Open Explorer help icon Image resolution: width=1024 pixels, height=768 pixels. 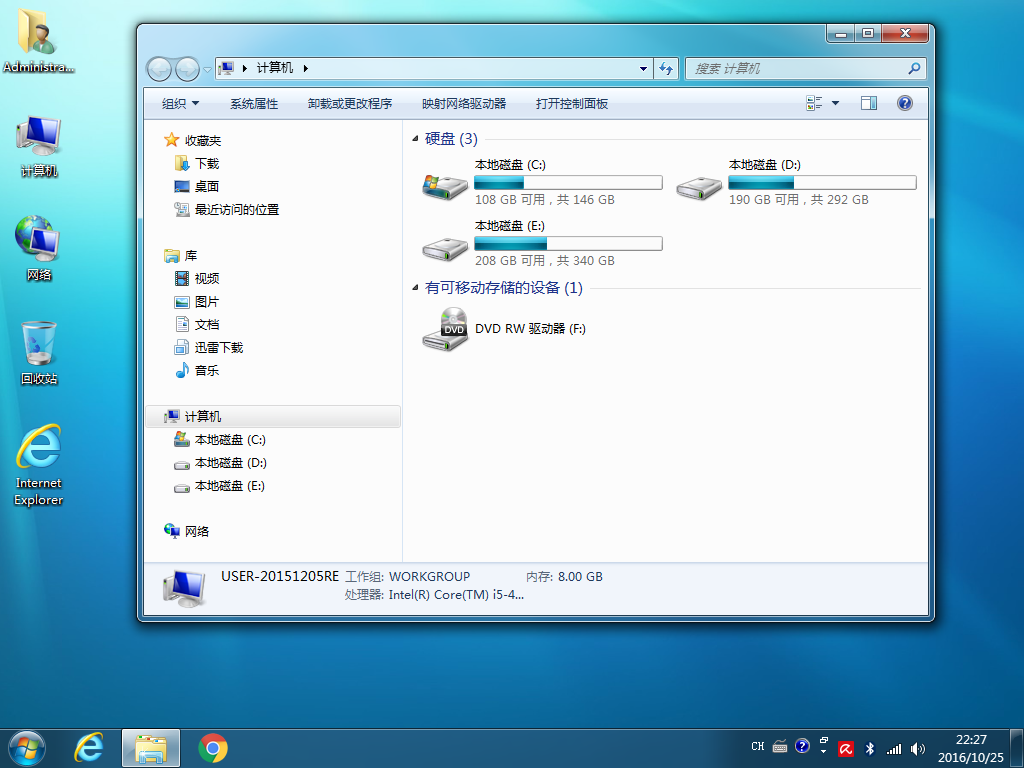click(904, 103)
